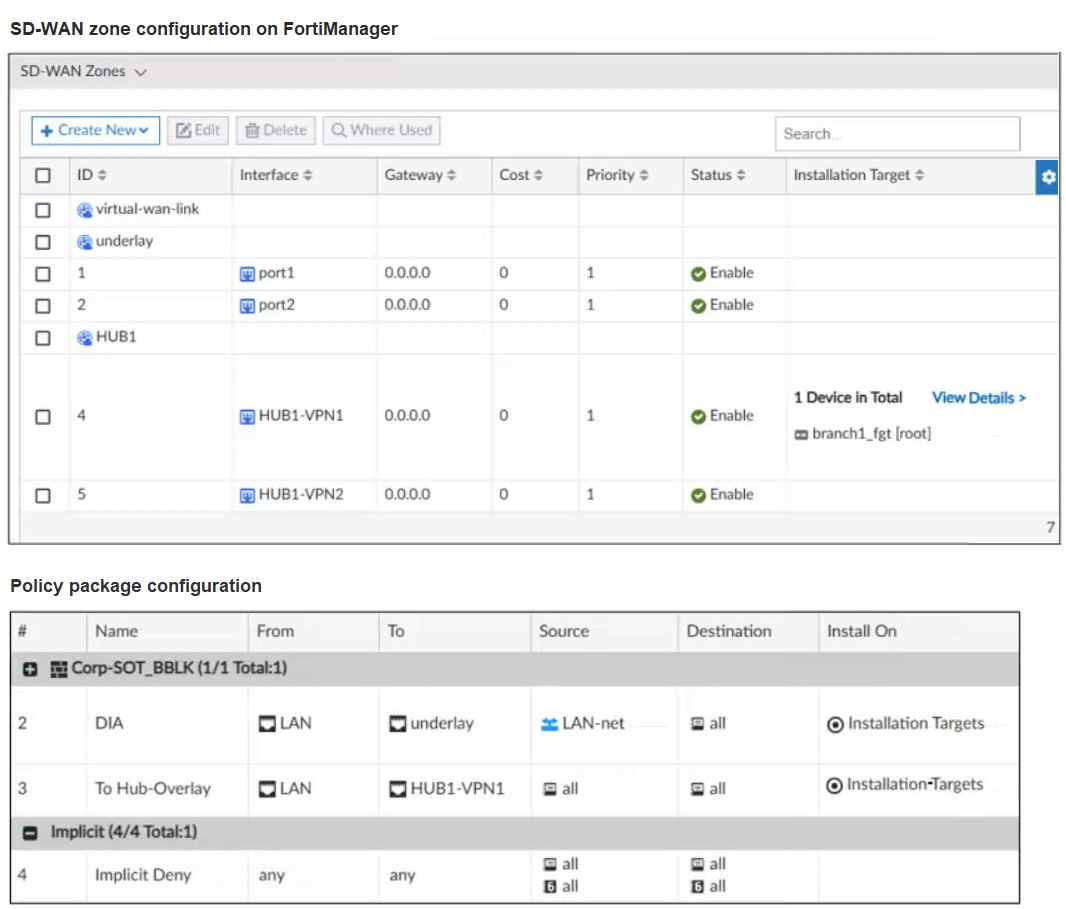Click IPv6 source all icon in Implicit Deny
The image size is (1066, 909).
[550, 887]
